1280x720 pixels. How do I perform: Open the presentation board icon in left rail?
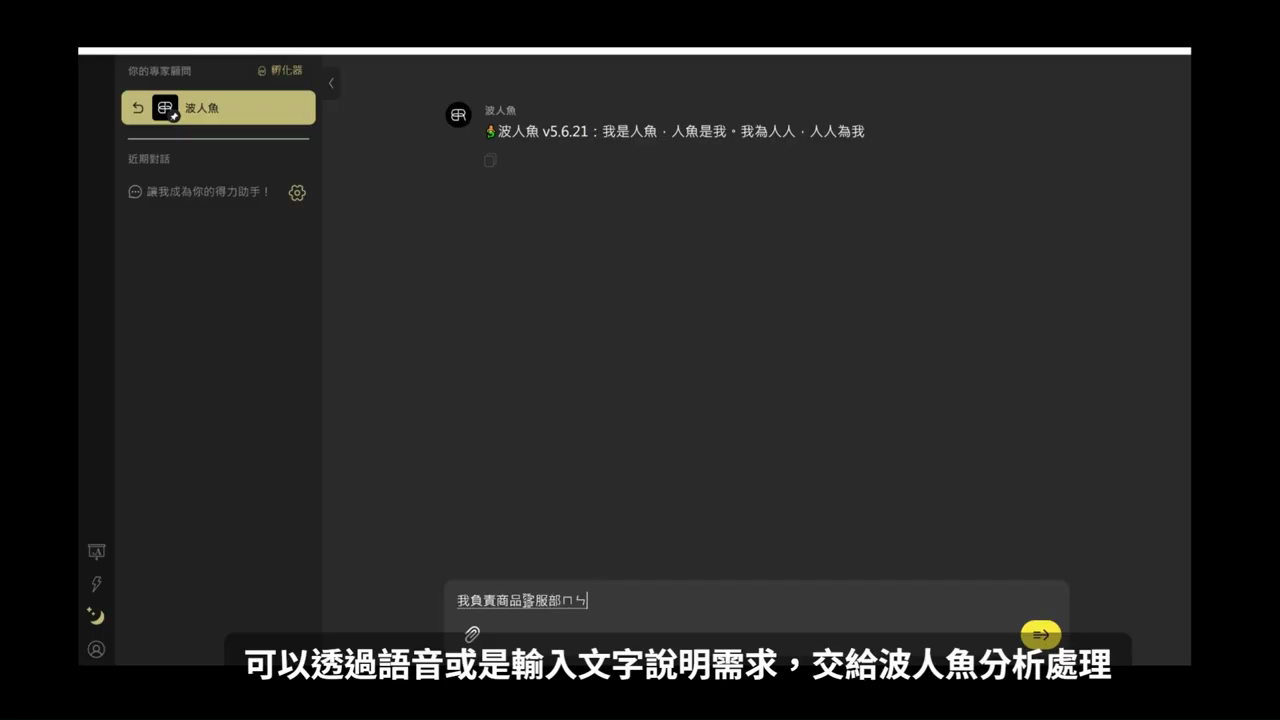pos(96,551)
